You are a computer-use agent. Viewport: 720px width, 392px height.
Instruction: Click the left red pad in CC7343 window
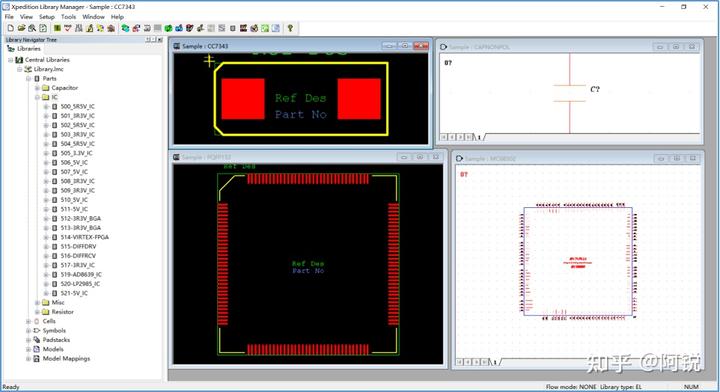(x=243, y=99)
